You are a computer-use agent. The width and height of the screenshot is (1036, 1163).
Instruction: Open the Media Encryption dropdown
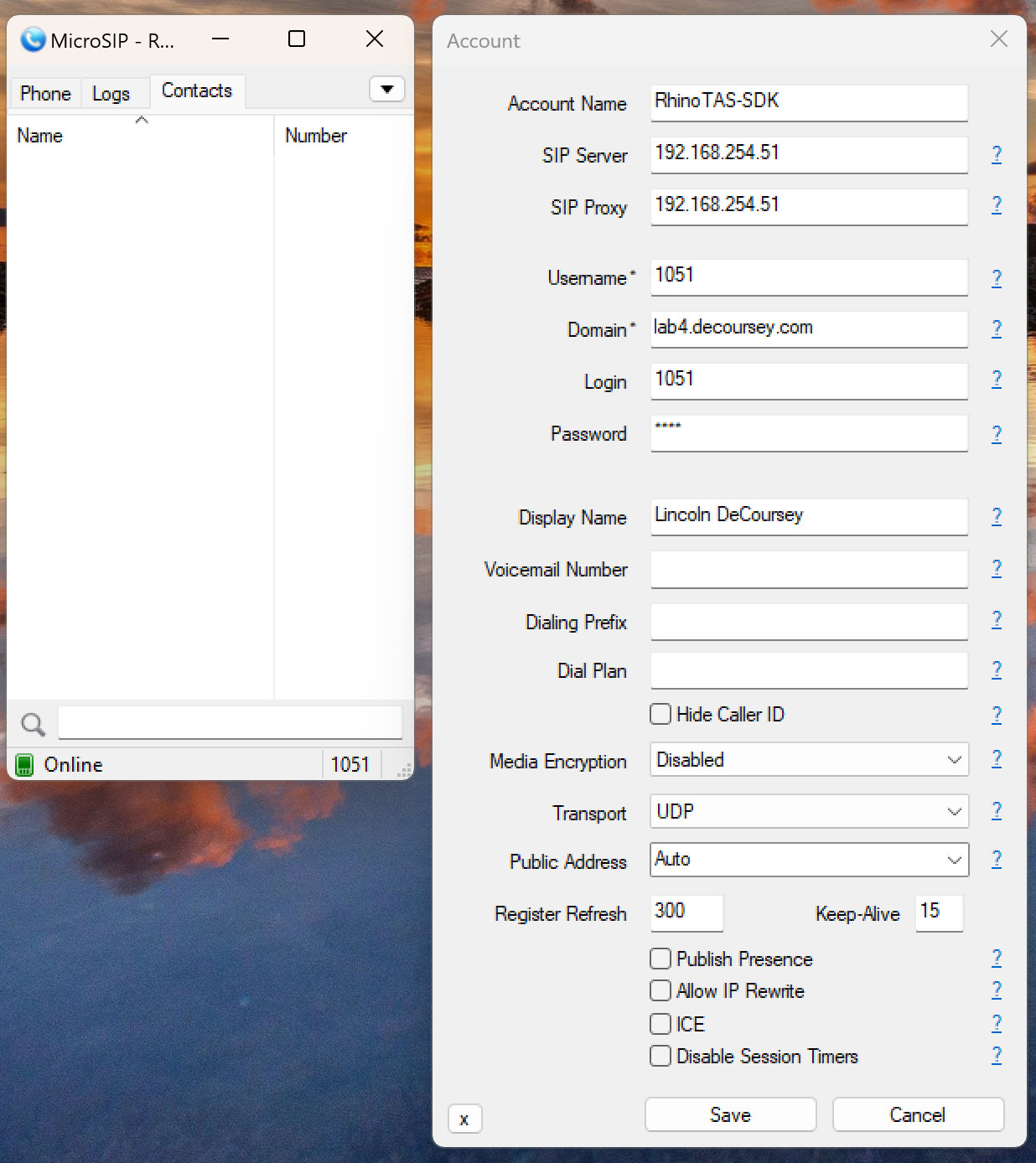953,759
